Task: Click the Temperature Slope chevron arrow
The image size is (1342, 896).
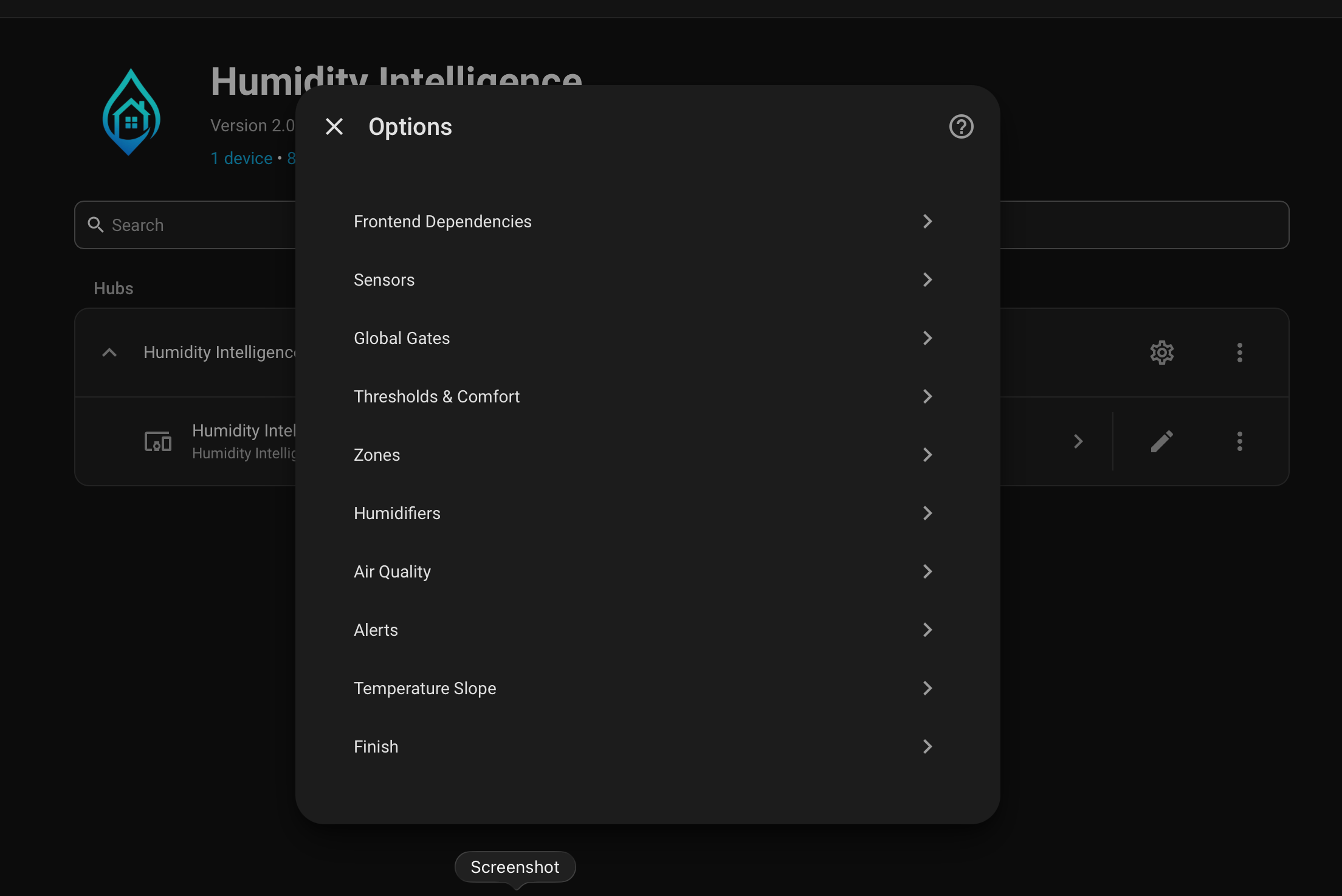Action: click(x=927, y=688)
